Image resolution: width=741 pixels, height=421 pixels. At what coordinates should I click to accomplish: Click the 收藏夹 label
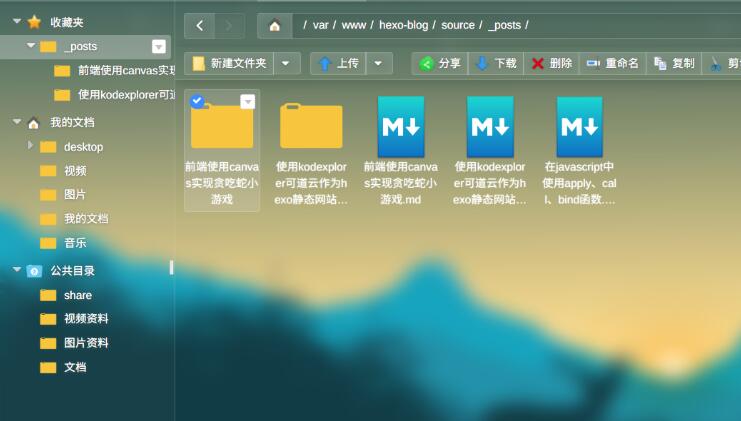(67, 22)
